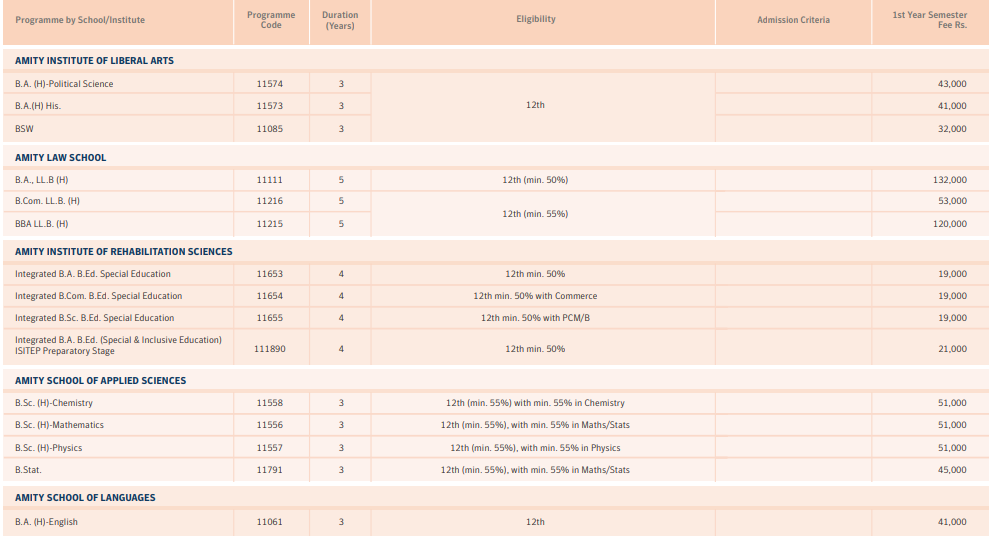The height and width of the screenshot is (540, 989).
Task: Select the BSW programme name
Action: coord(24,129)
